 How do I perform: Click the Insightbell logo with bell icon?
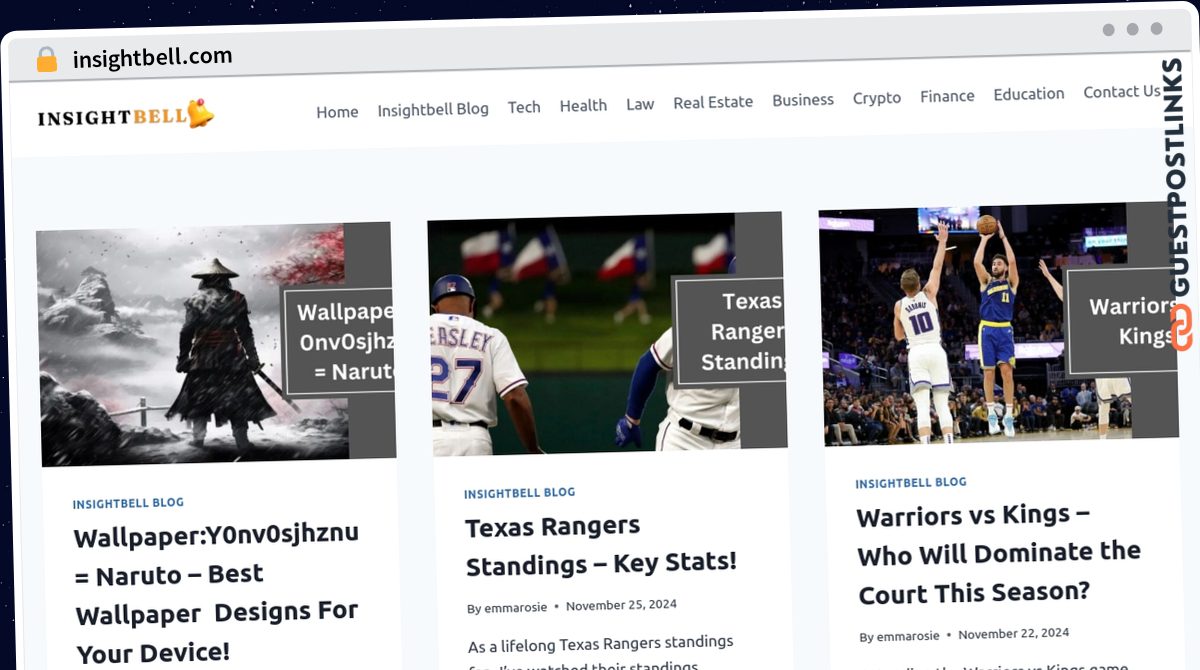(126, 116)
